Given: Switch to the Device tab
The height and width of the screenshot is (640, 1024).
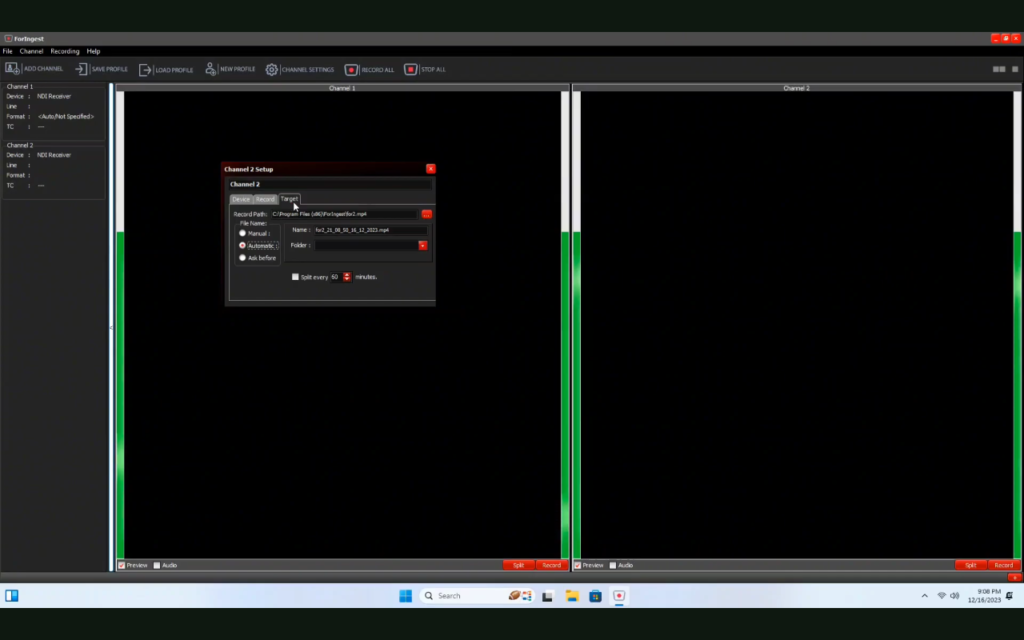Looking at the screenshot, I should point(241,199).
